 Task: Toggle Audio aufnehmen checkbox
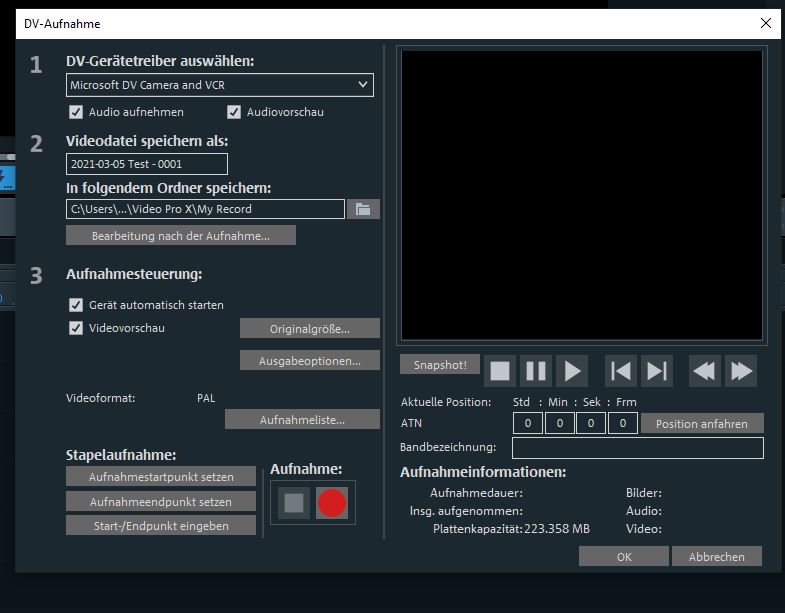[x=76, y=112]
